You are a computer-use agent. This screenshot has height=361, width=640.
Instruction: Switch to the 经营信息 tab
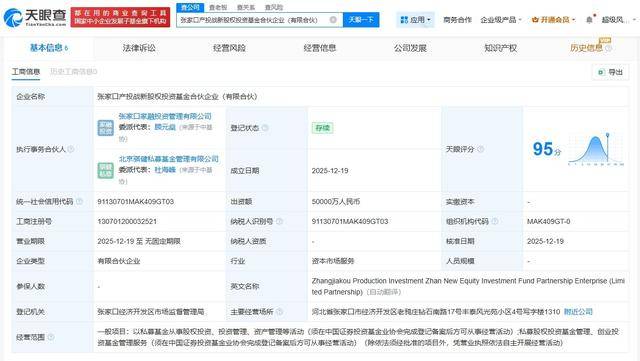pyautogui.click(x=320, y=48)
